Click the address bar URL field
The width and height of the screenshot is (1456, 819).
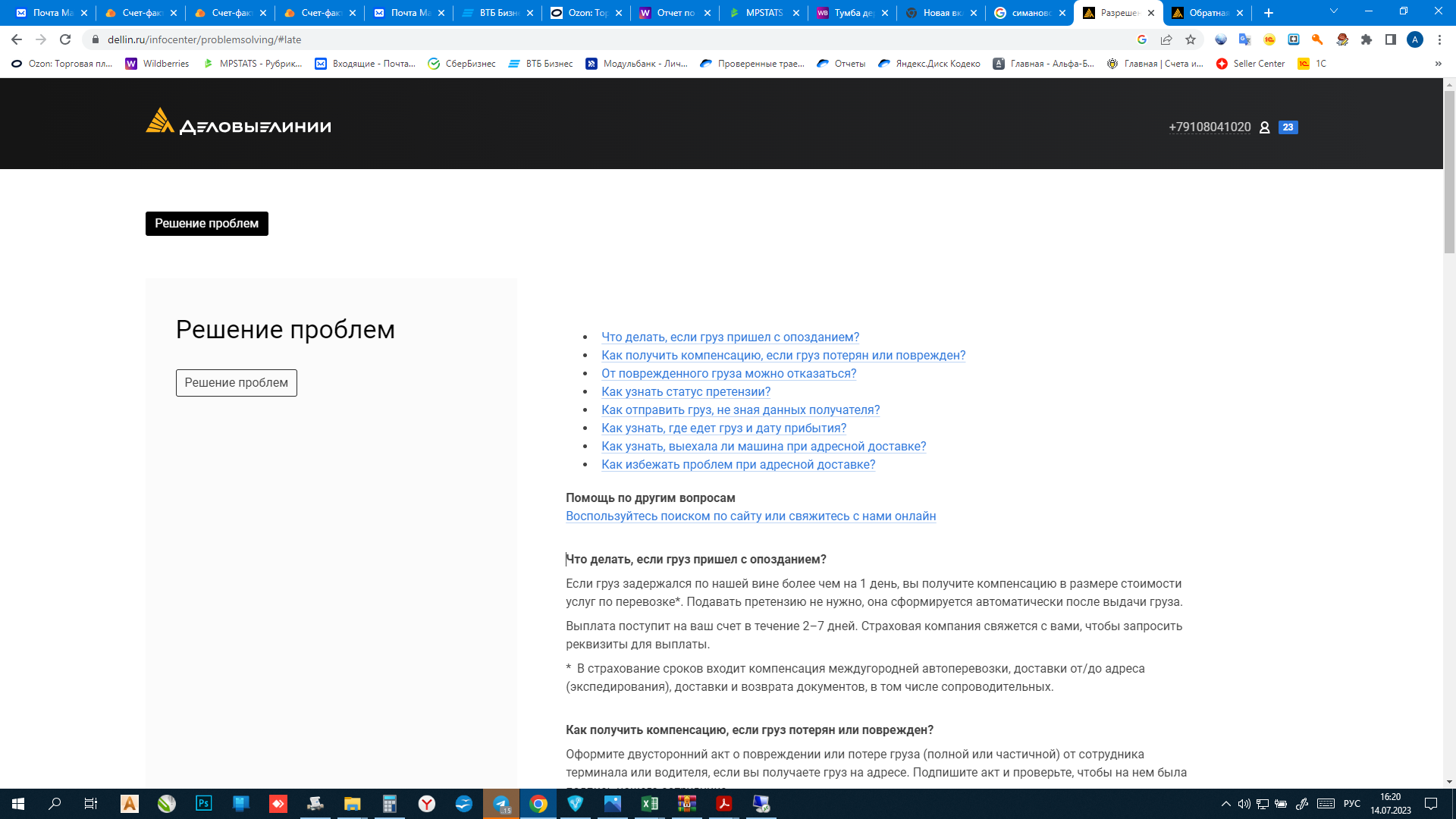coord(607,39)
